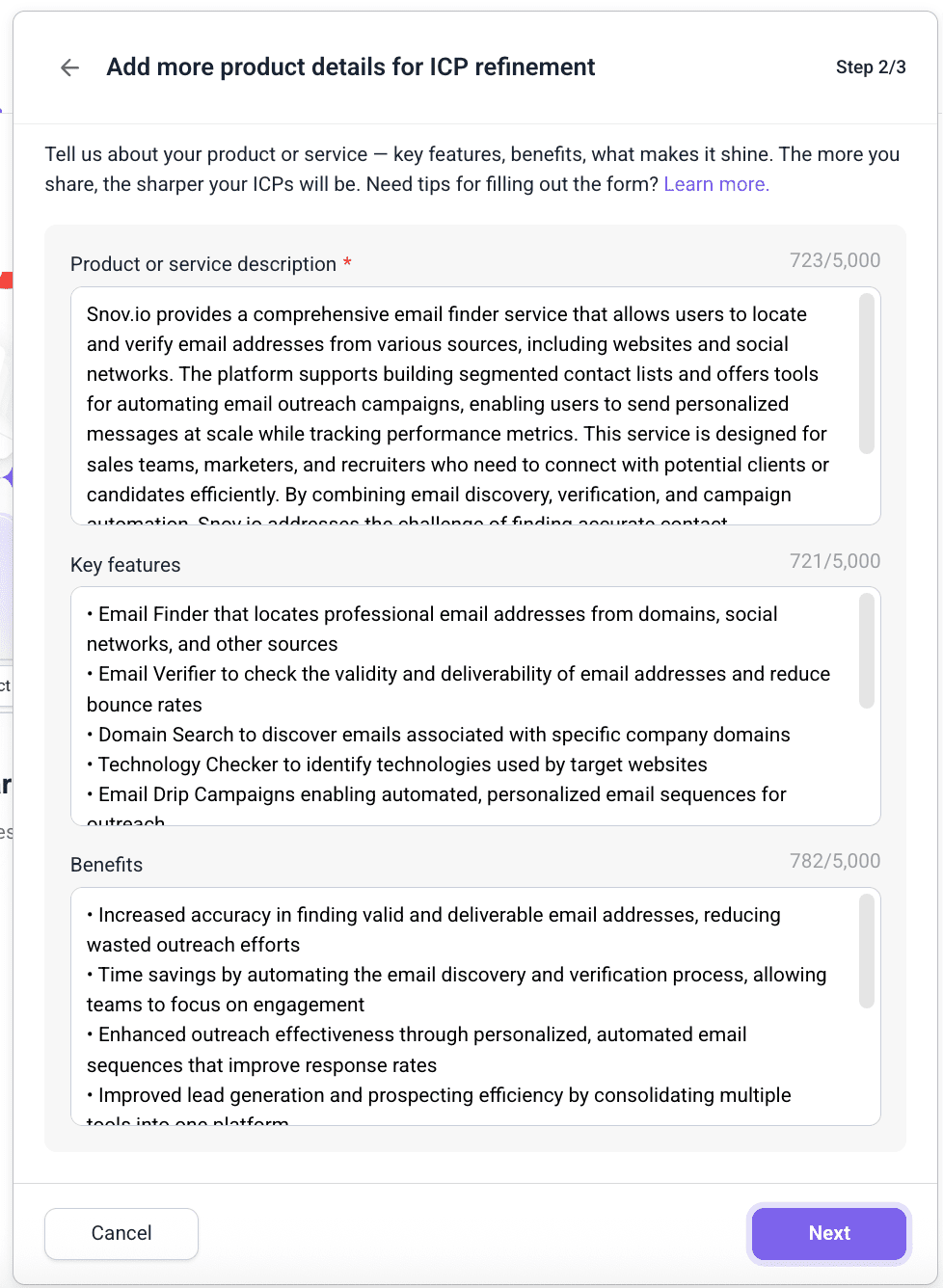
Task: Open the Learn more link
Action: 715,184
